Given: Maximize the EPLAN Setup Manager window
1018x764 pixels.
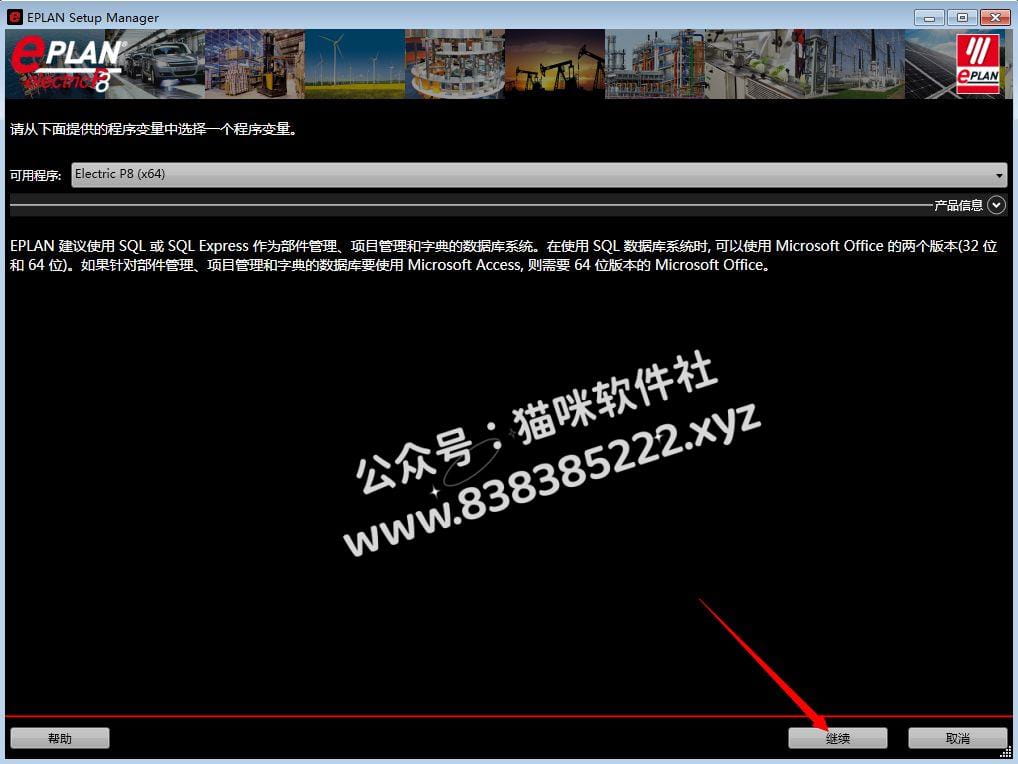Looking at the screenshot, I should pos(962,18).
